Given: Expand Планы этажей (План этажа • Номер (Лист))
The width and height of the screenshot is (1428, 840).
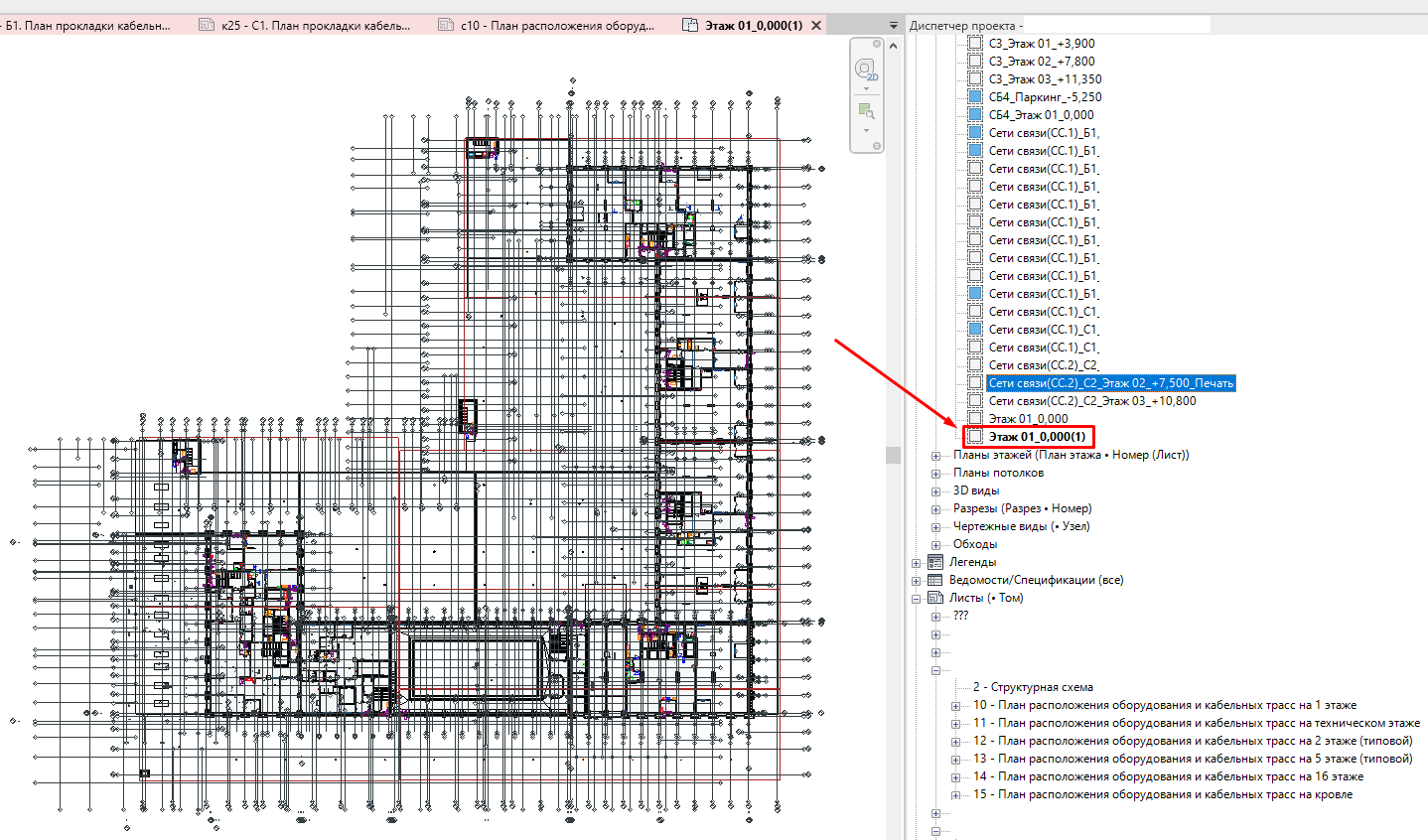Looking at the screenshot, I should pos(935,456).
